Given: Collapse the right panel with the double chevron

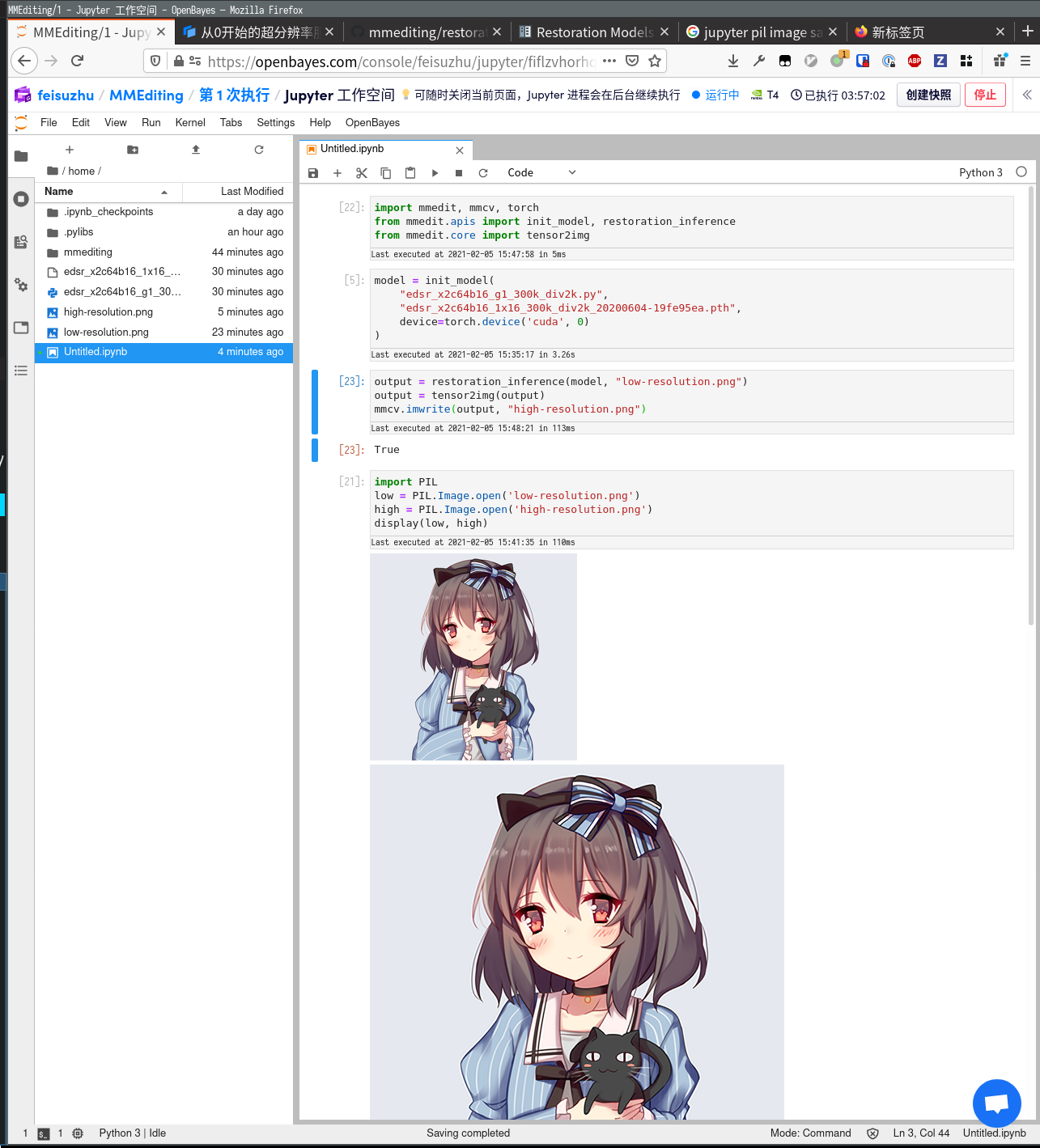Looking at the screenshot, I should pyautogui.click(x=1027, y=95).
